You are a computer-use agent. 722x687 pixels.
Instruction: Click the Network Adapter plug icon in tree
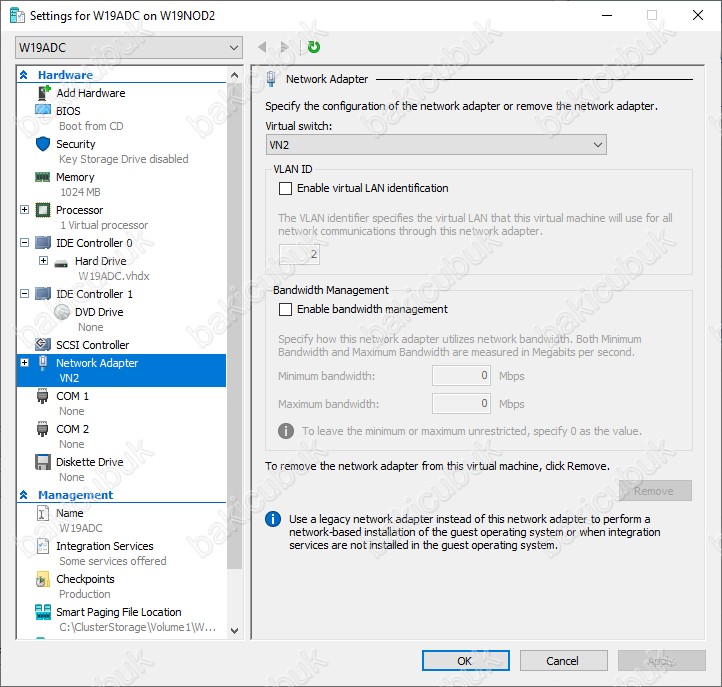pos(43,363)
